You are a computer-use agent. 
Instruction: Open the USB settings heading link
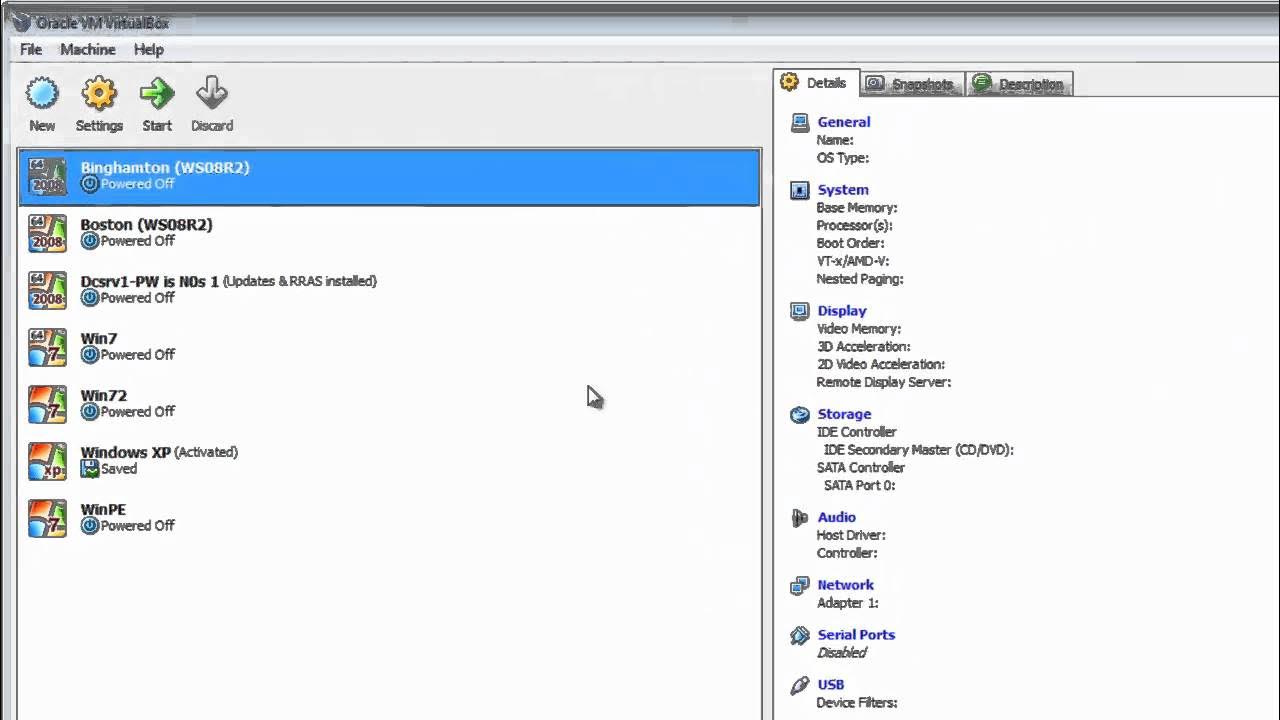[830, 685]
